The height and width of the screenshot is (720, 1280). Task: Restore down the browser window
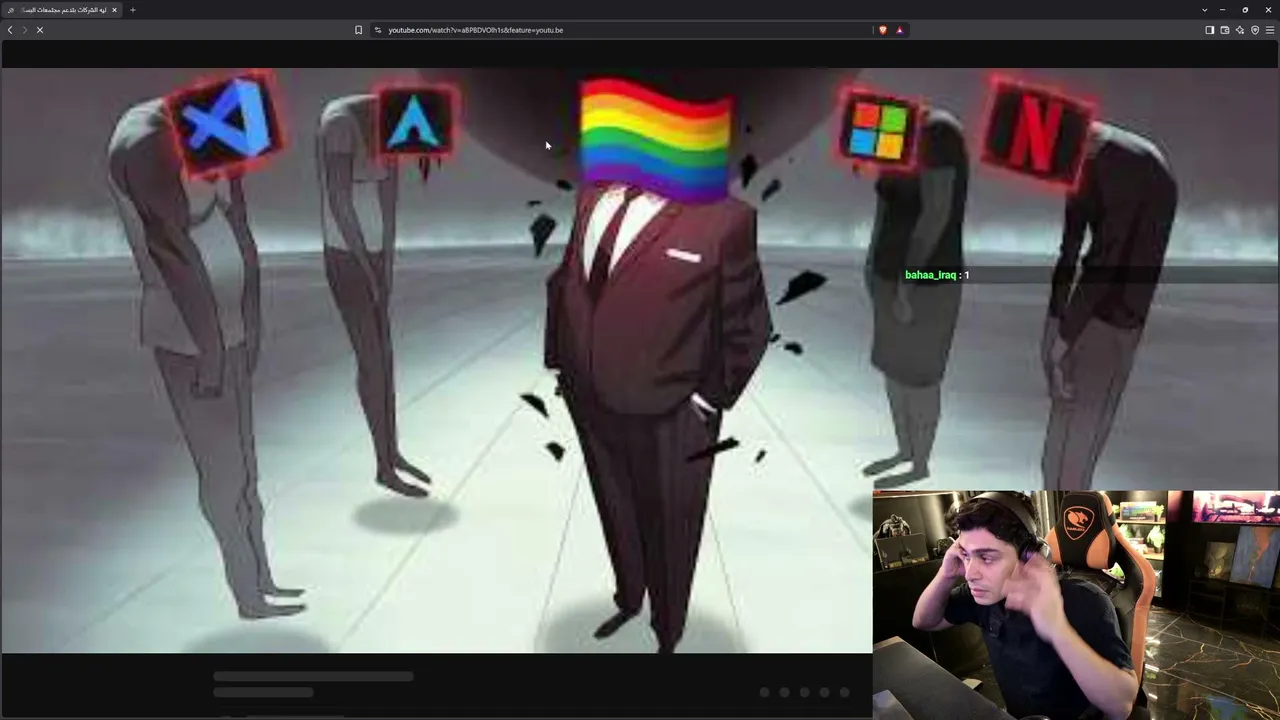(x=1245, y=10)
